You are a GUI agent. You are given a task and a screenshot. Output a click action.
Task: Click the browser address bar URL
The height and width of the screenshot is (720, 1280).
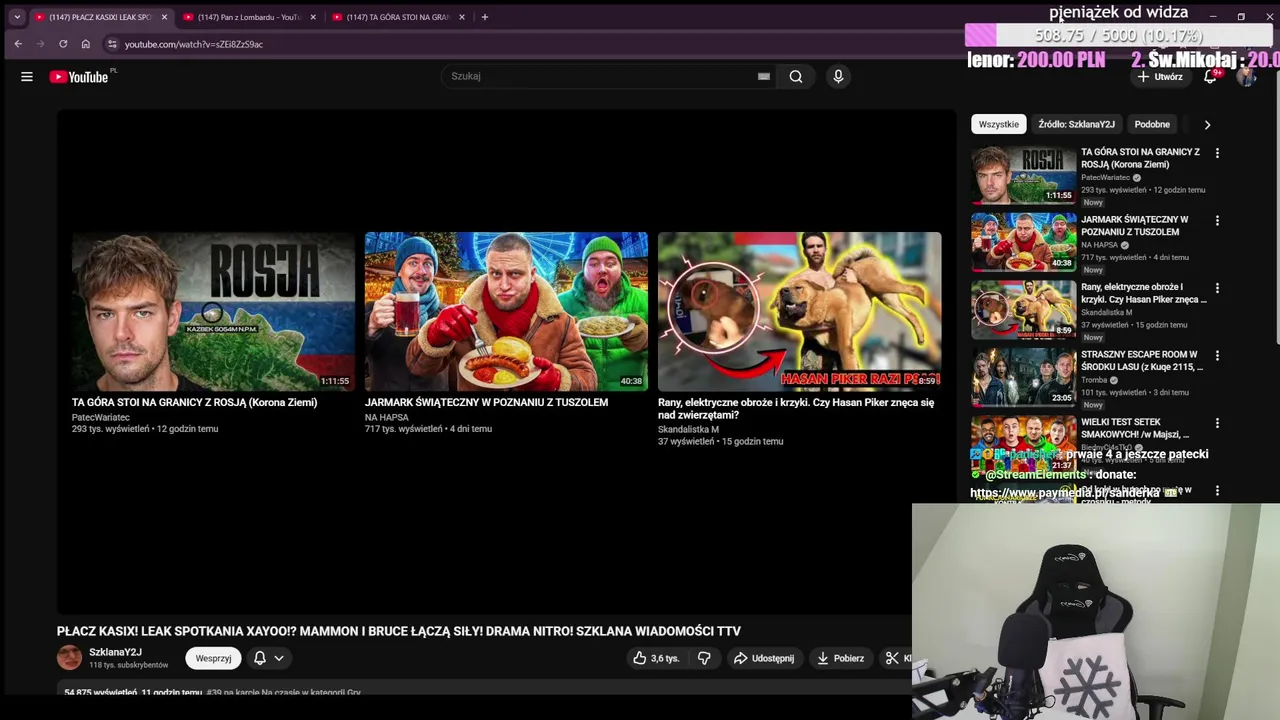[x=194, y=44]
